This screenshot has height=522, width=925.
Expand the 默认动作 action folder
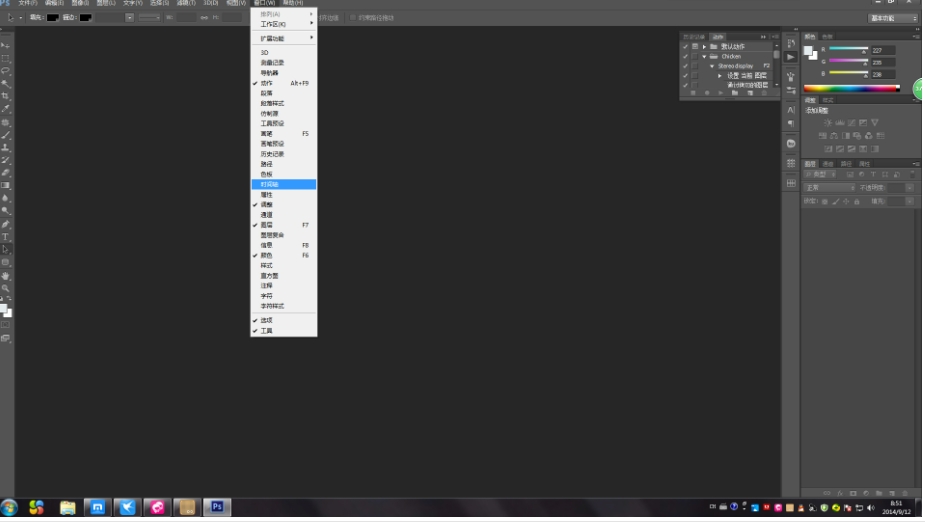(704, 47)
